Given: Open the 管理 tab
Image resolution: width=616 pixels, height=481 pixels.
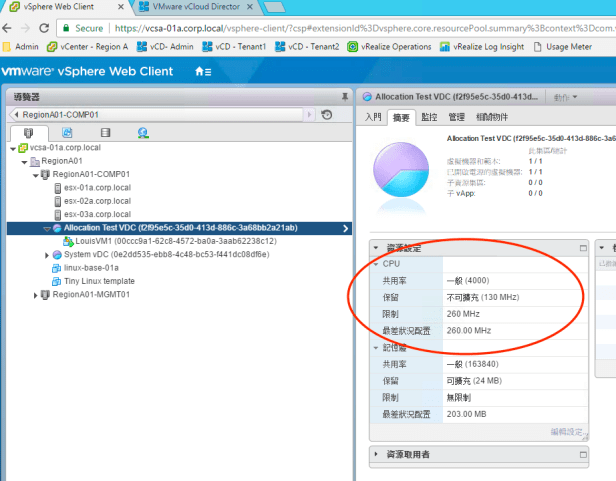Looking at the screenshot, I should tap(456, 117).
